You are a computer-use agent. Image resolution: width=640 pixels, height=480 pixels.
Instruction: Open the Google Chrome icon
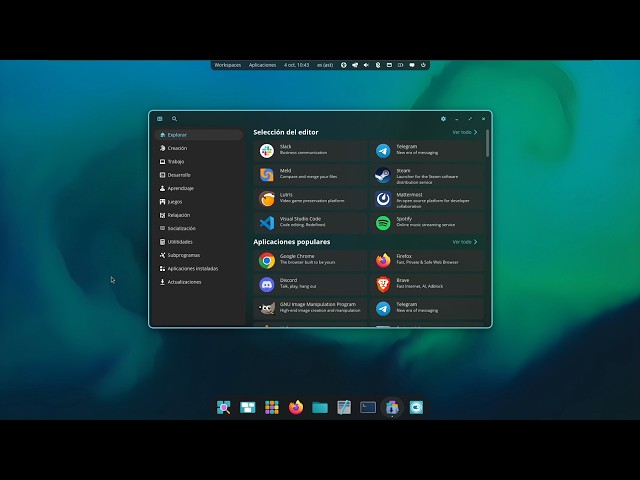click(x=267, y=260)
